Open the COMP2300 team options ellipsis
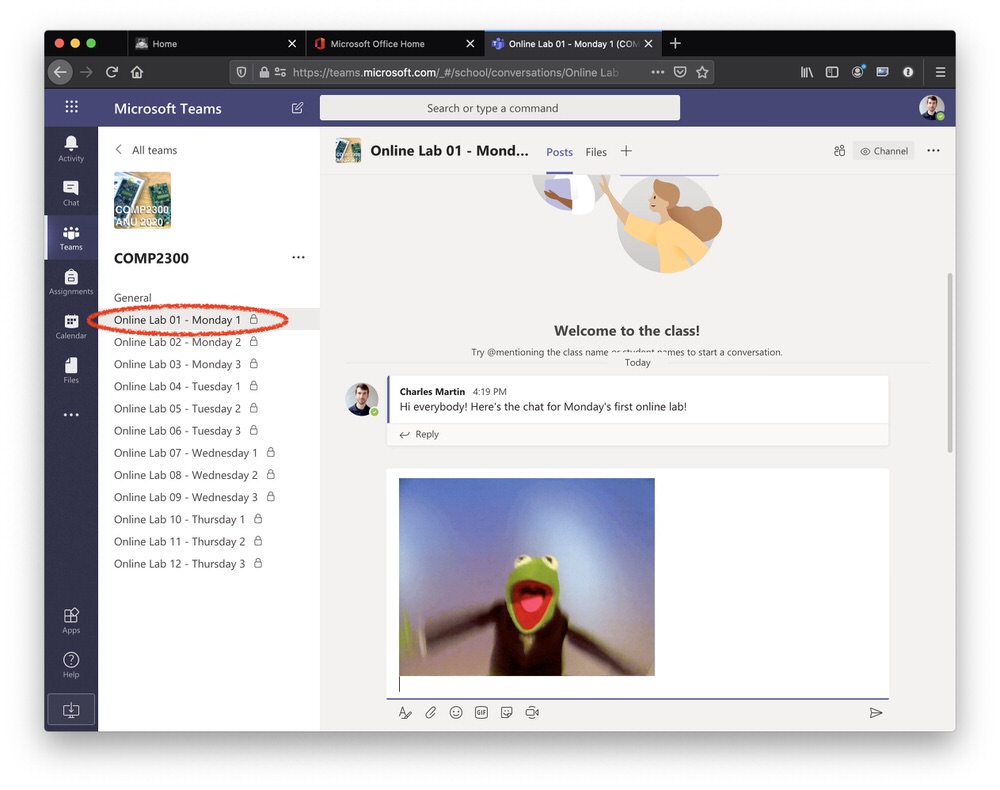This screenshot has height=790, width=1000. [298, 258]
